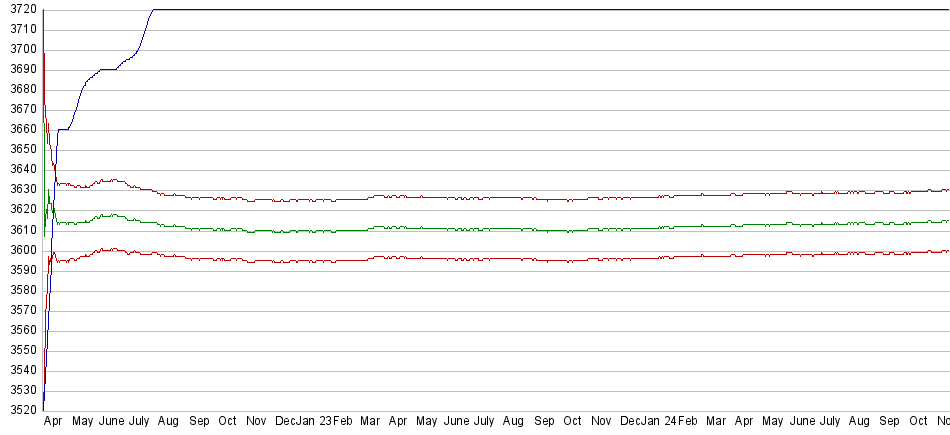Click the Dec label before Jan 23
This screenshot has width=950, height=435.
[x=286, y=421]
